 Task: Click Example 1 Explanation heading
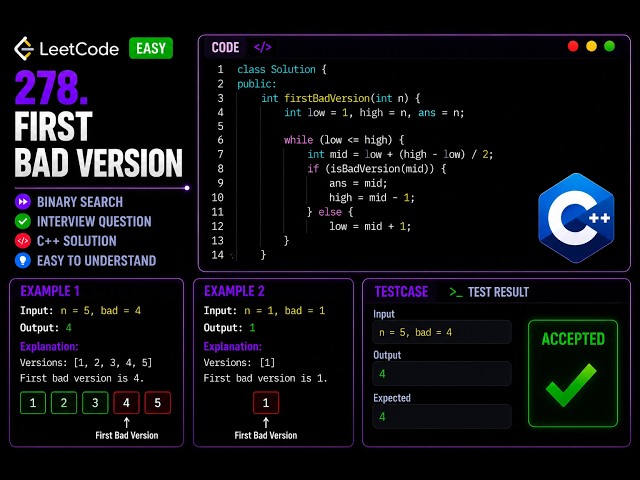[49, 347]
